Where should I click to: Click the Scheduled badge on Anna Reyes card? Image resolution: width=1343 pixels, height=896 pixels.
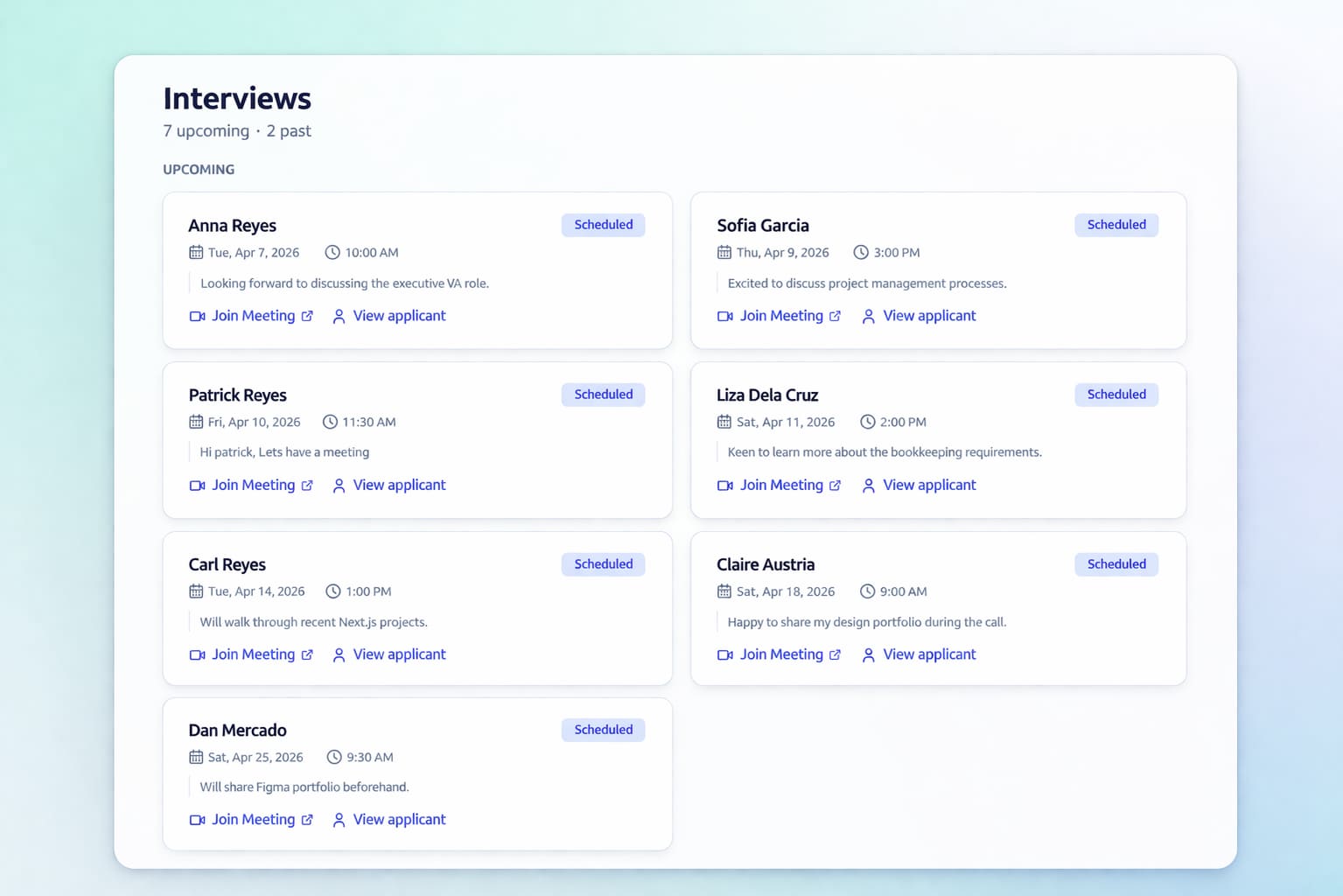tap(603, 225)
